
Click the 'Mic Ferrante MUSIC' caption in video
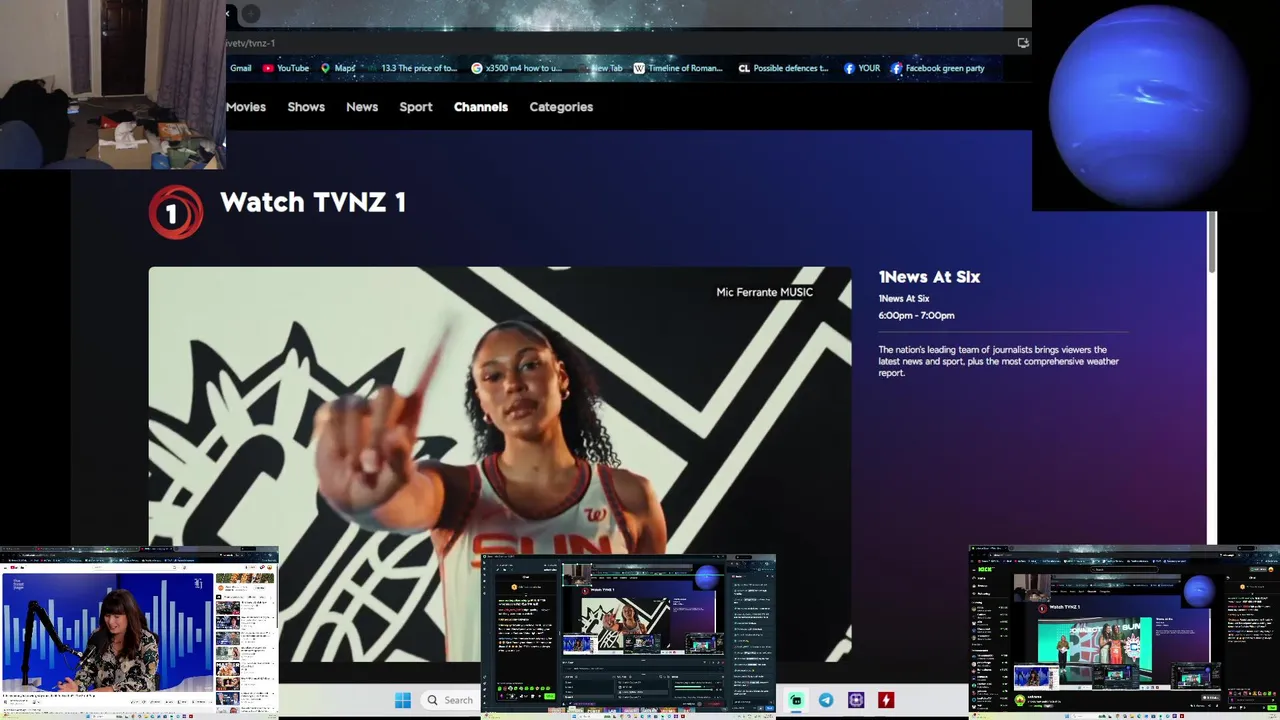[764, 292]
